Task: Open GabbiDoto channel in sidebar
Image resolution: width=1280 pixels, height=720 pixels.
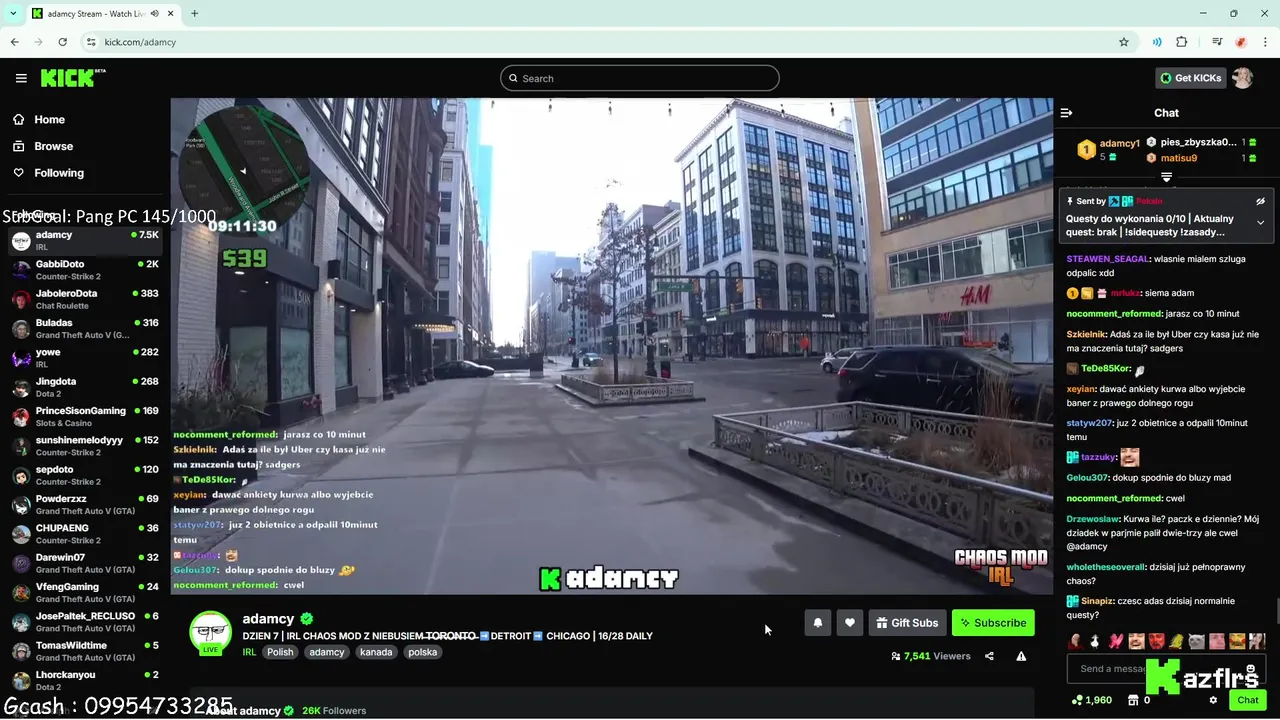Action: pyautogui.click(x=85, y=270)
